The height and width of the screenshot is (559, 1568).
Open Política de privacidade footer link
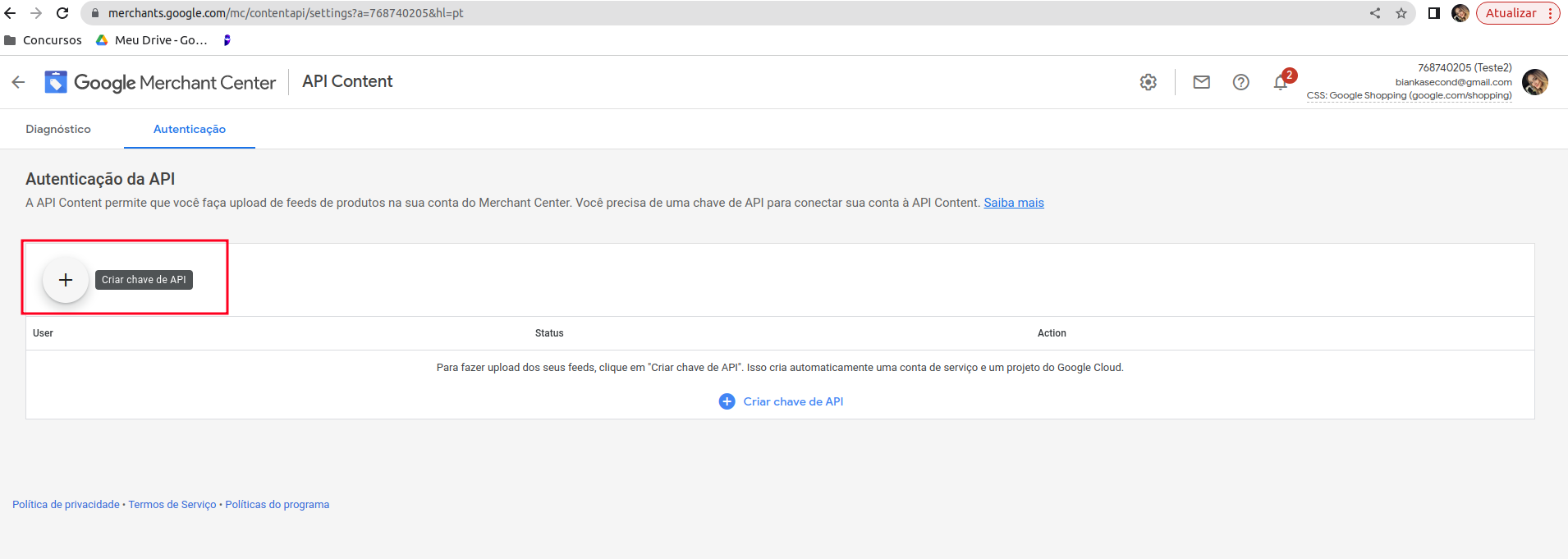pos(66,505)
